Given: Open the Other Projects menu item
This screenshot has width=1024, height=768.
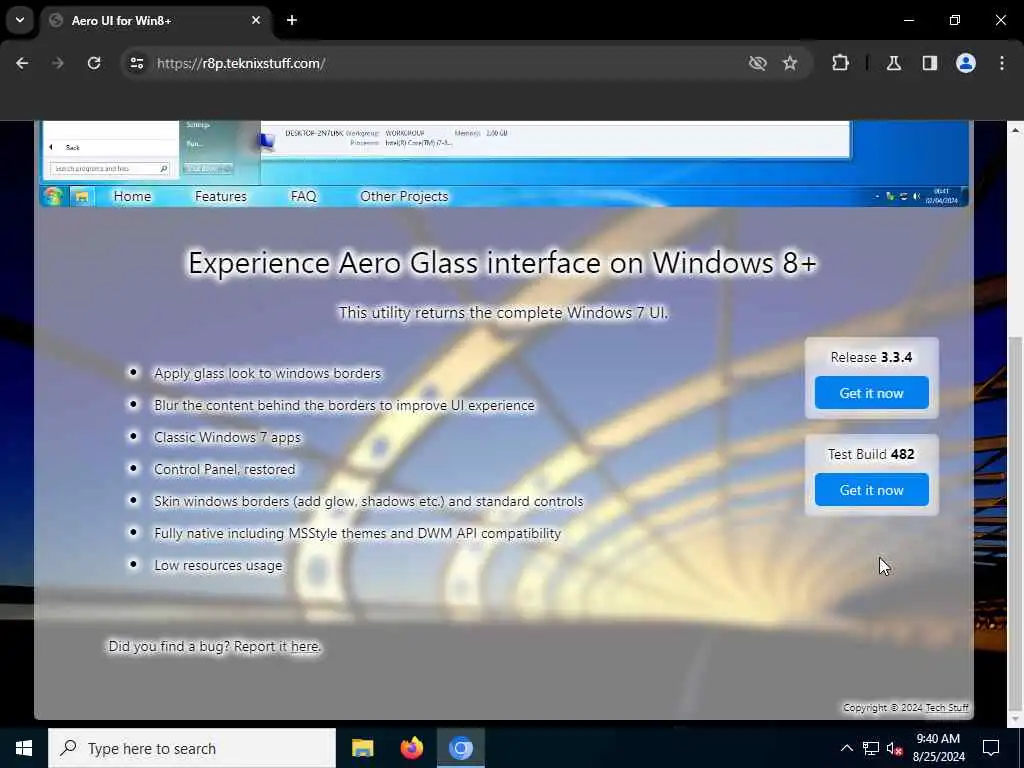Looking at the screenshot, I should click(x=404, y=197).
